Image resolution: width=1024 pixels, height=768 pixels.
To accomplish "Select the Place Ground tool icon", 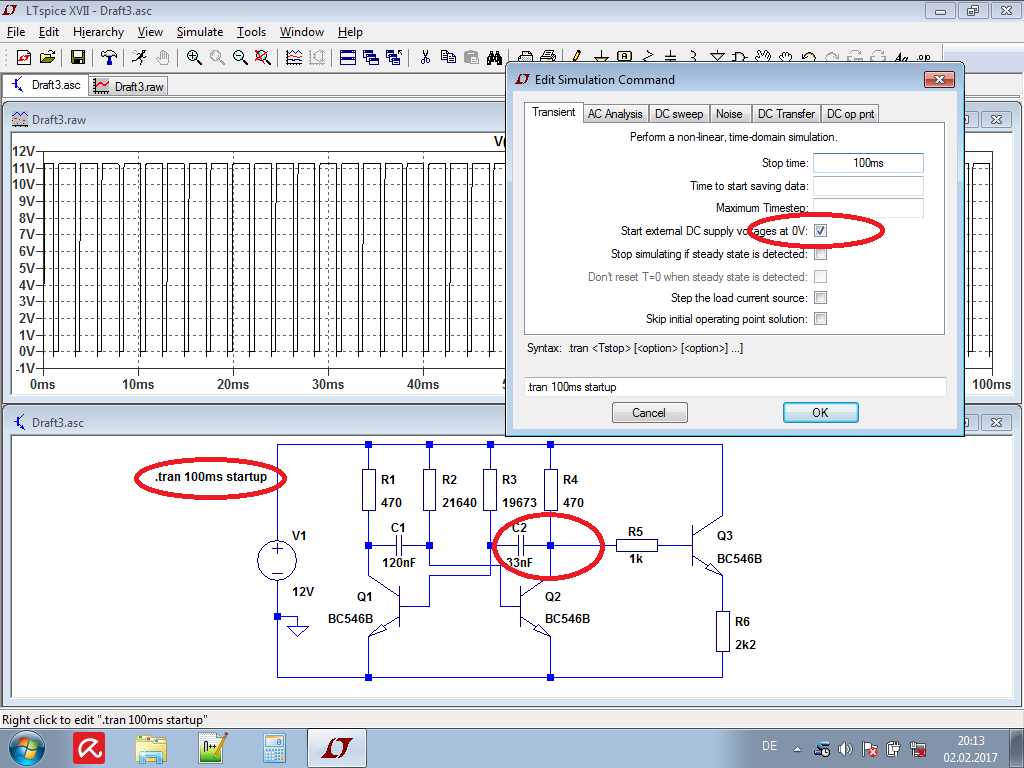I will 601,56.
